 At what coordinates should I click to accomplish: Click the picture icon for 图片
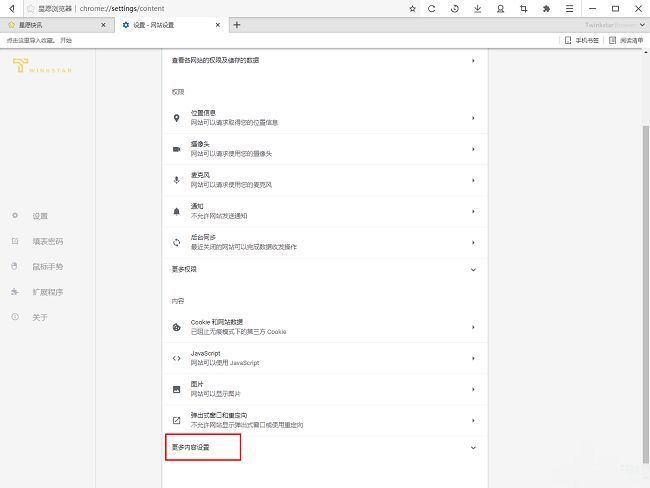177,389
